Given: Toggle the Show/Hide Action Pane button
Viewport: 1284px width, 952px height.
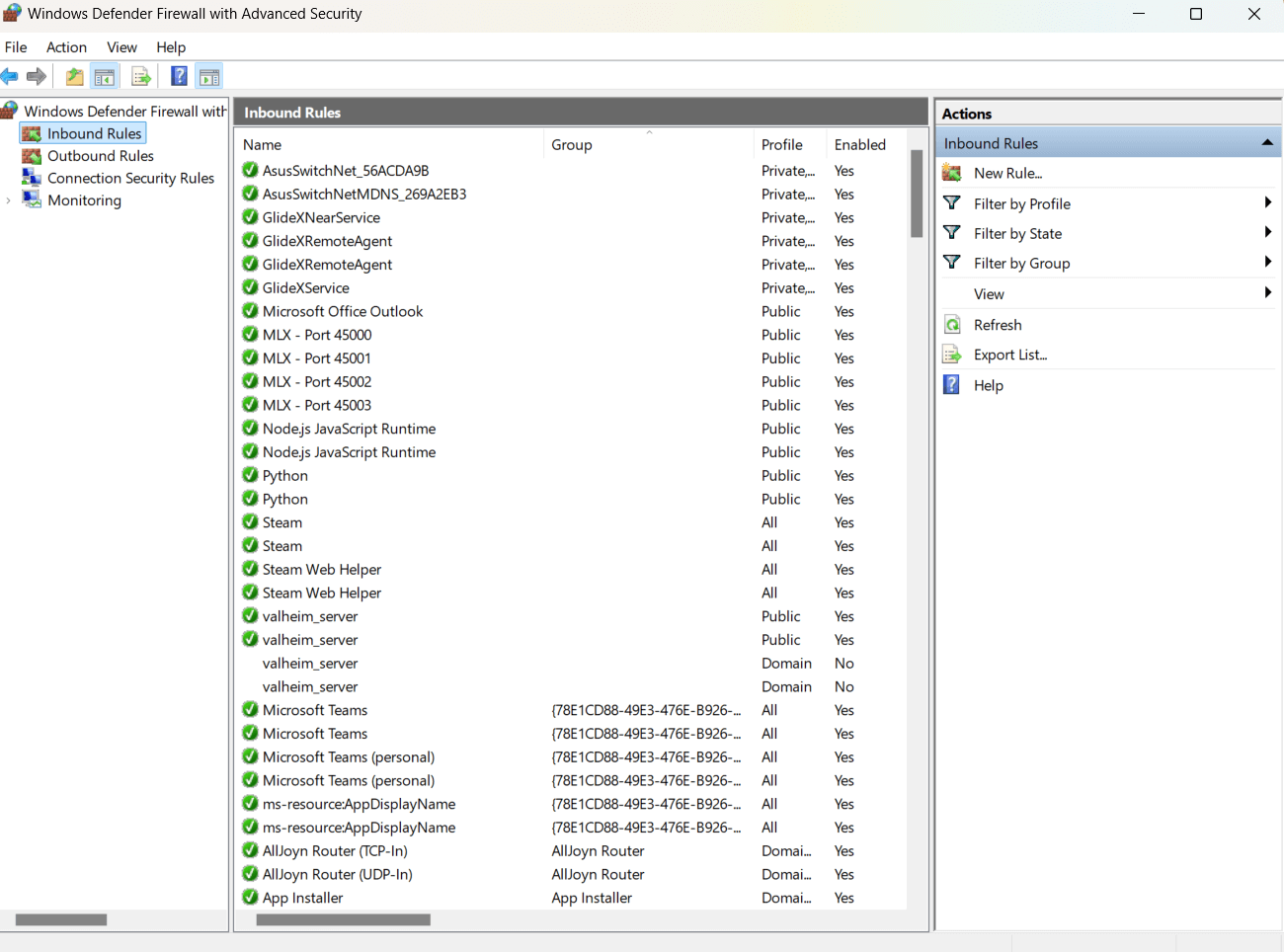Looking at the screenshot, I should 209,77.
